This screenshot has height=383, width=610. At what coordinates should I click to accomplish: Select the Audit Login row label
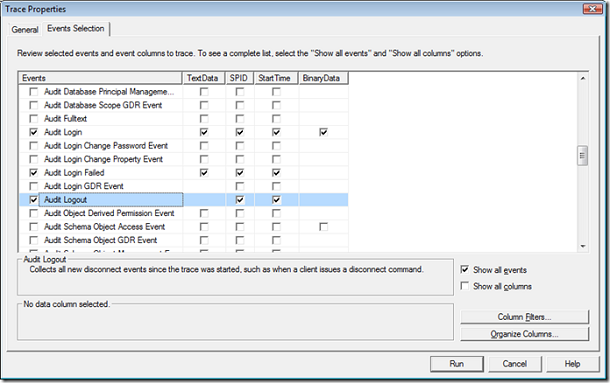point(63,132)
